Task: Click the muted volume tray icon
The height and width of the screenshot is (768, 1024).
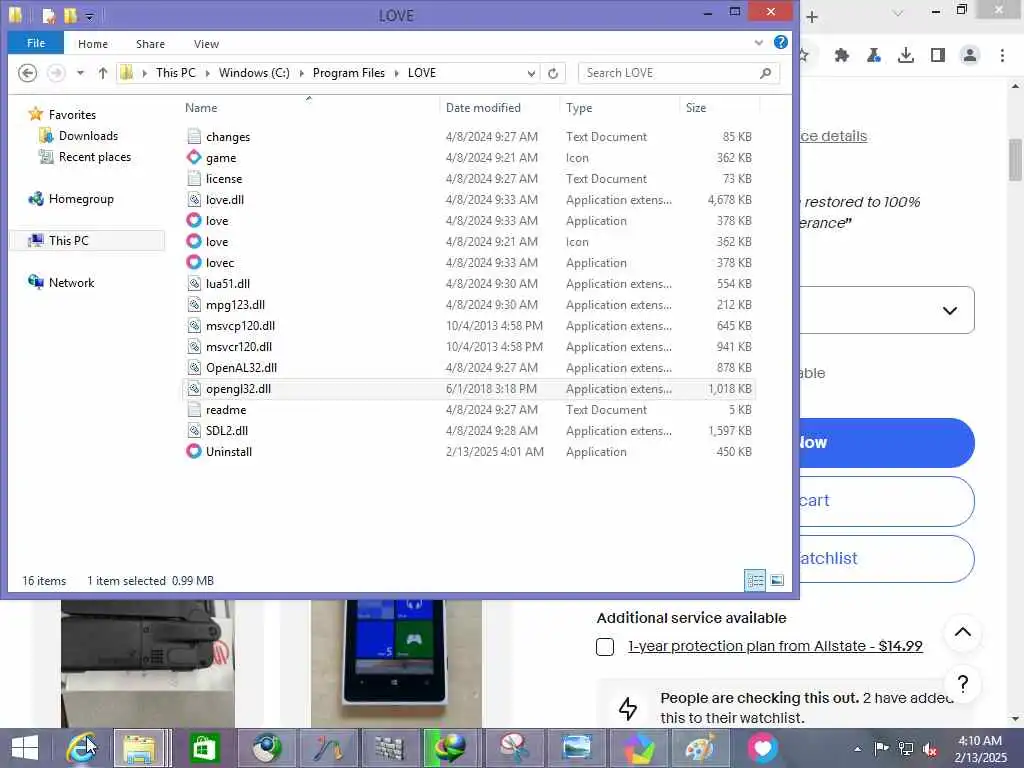Action: 930,749
